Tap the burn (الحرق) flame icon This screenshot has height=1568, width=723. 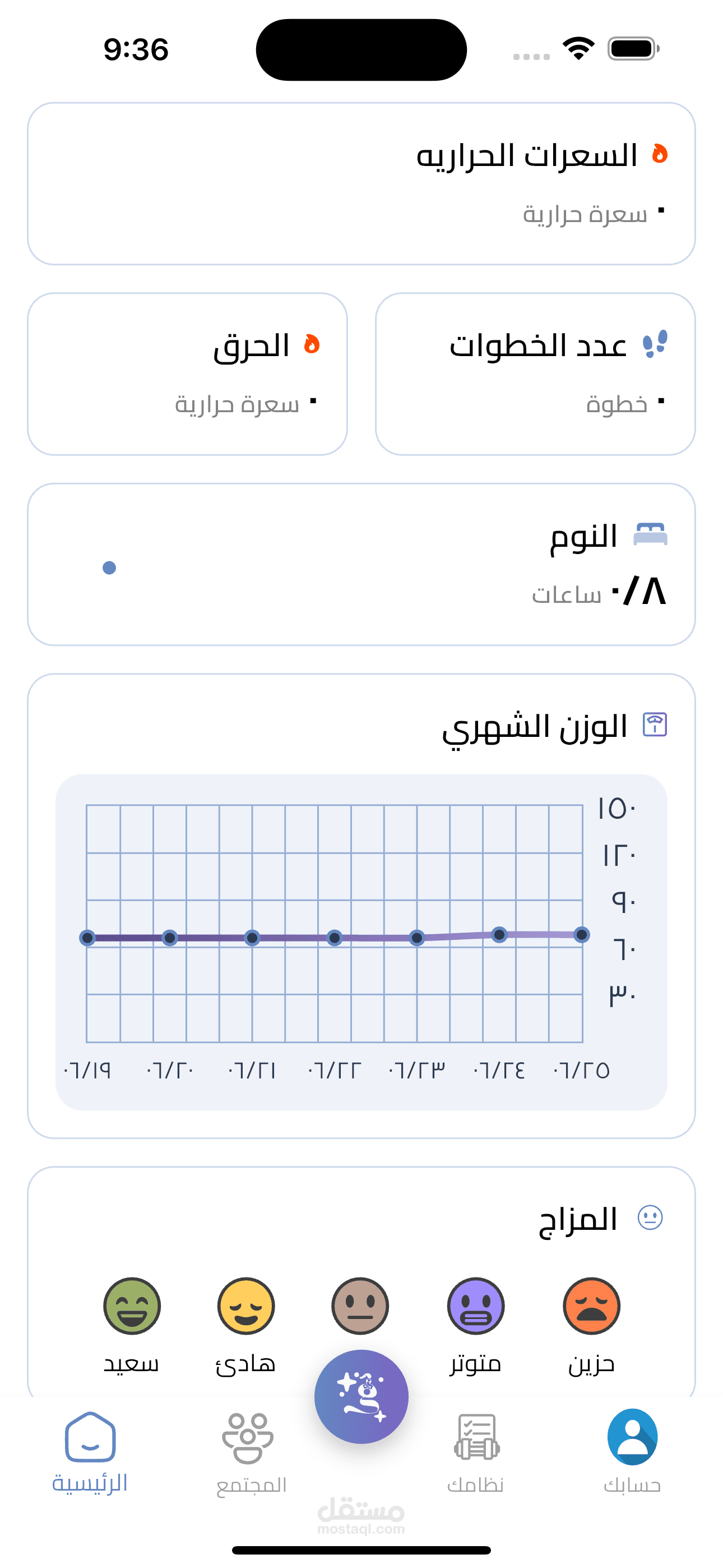(312, 344)
